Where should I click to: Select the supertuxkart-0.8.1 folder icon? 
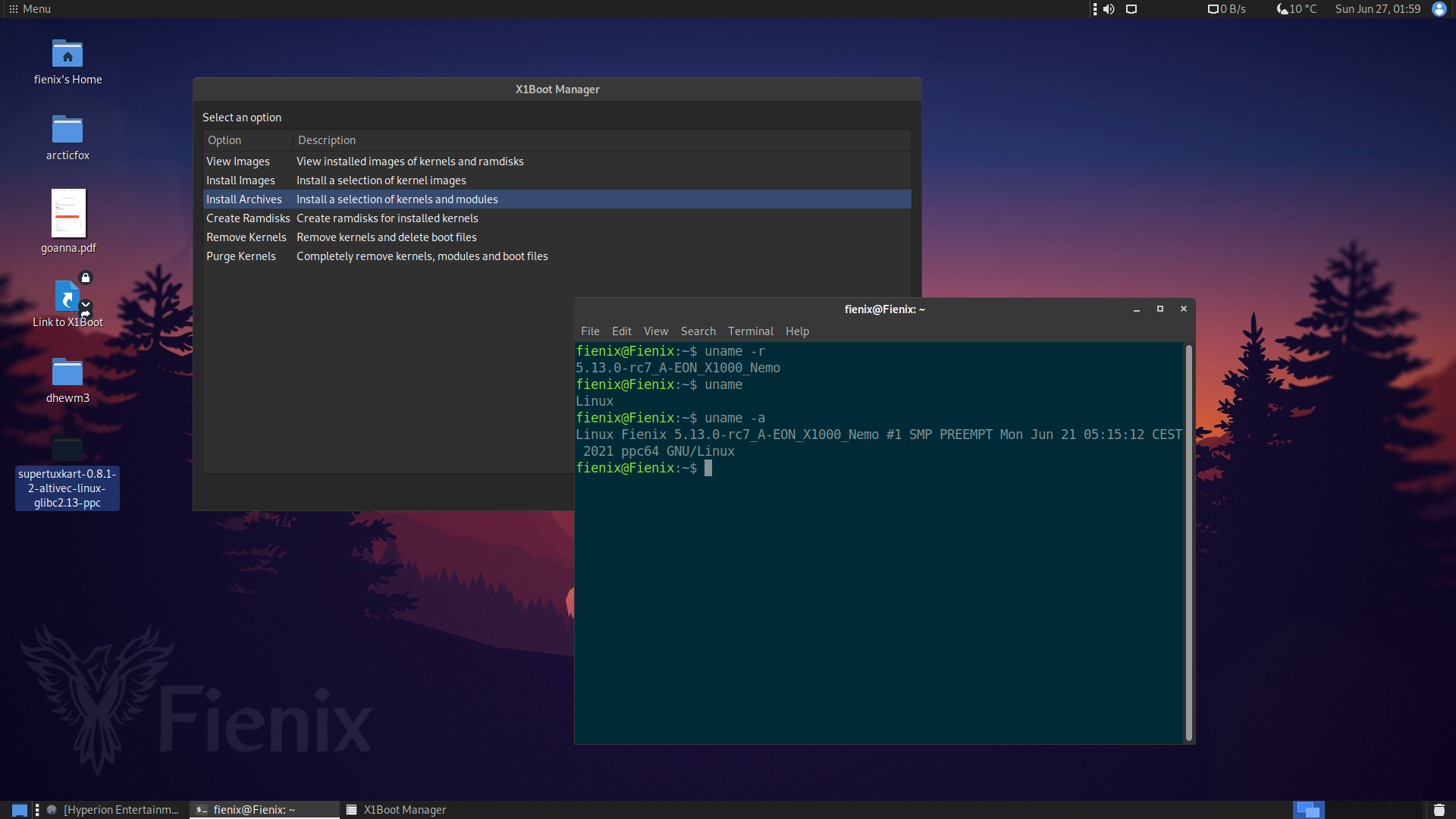pyautogui.click(x=67, y=449)
